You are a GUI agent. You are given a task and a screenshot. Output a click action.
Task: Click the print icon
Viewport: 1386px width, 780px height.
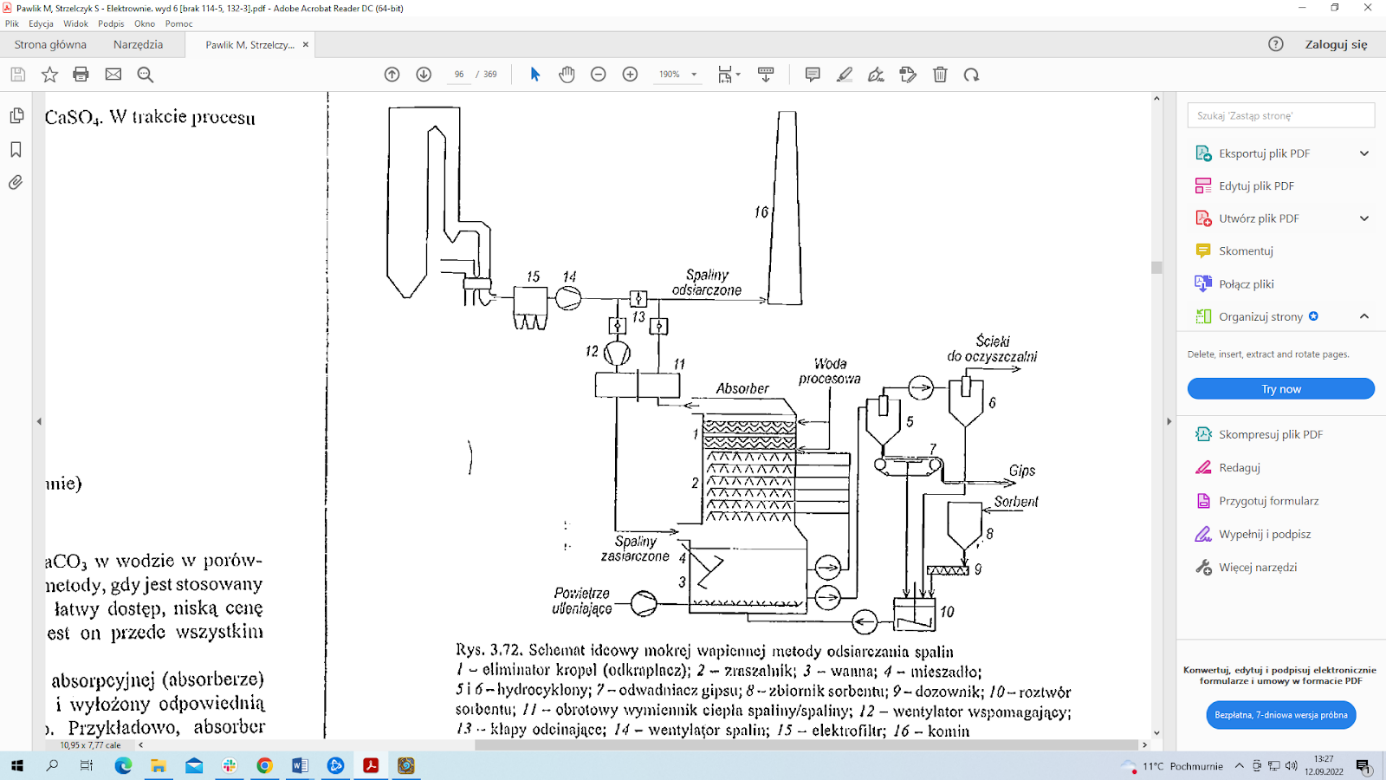[80, 74]
